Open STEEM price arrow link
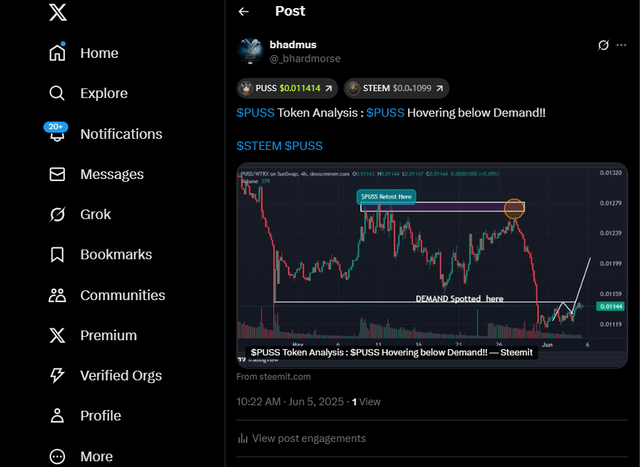Viewport: 640px width, 467px height. (440, 88)
